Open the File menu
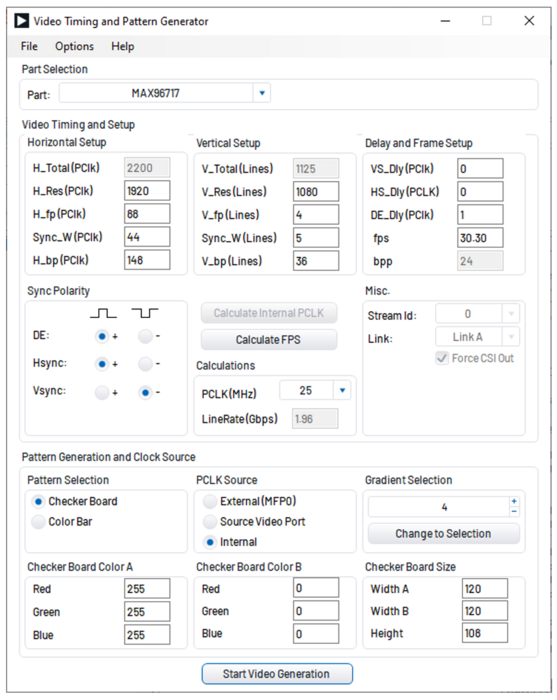Image resolution: width=557 pixels, height=700 pixels. [29, 46]
